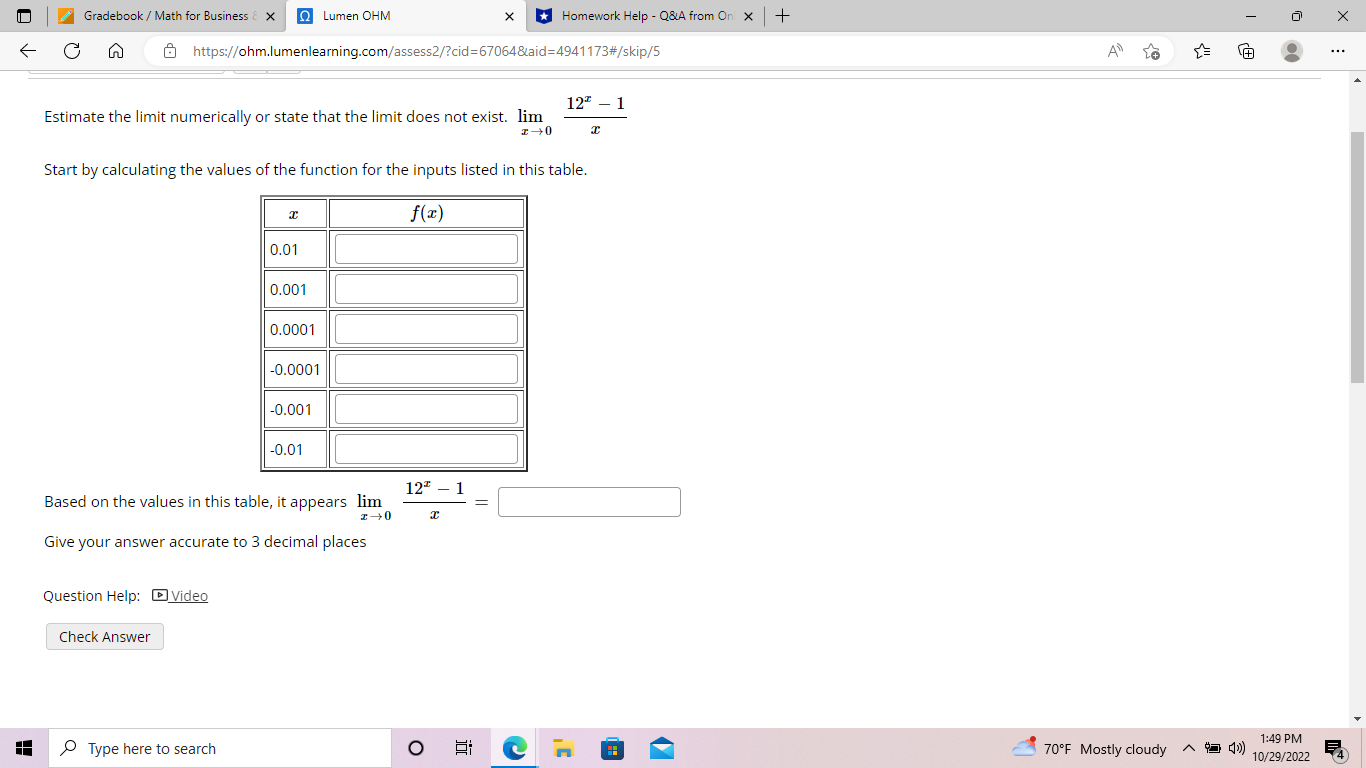Expand the system tray notifications area

click(1189, 748)
